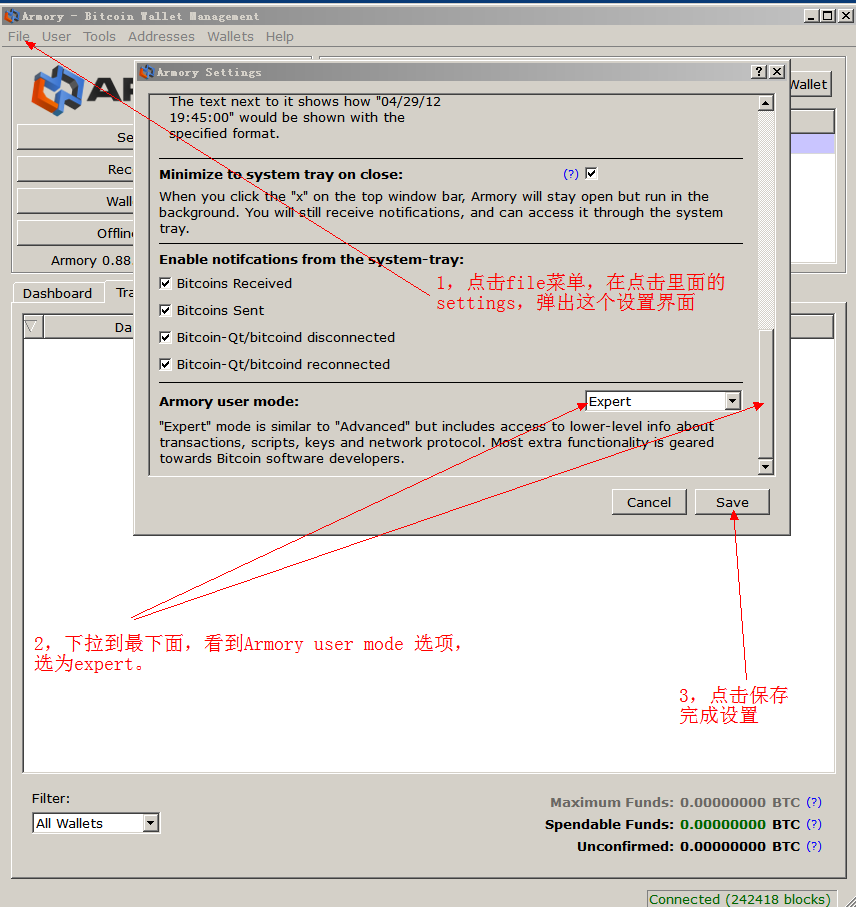The height and width of the screenshot is (907, 856).
Task: Click the help icon beside Minimize to system tray
Action: coord(571,174)
